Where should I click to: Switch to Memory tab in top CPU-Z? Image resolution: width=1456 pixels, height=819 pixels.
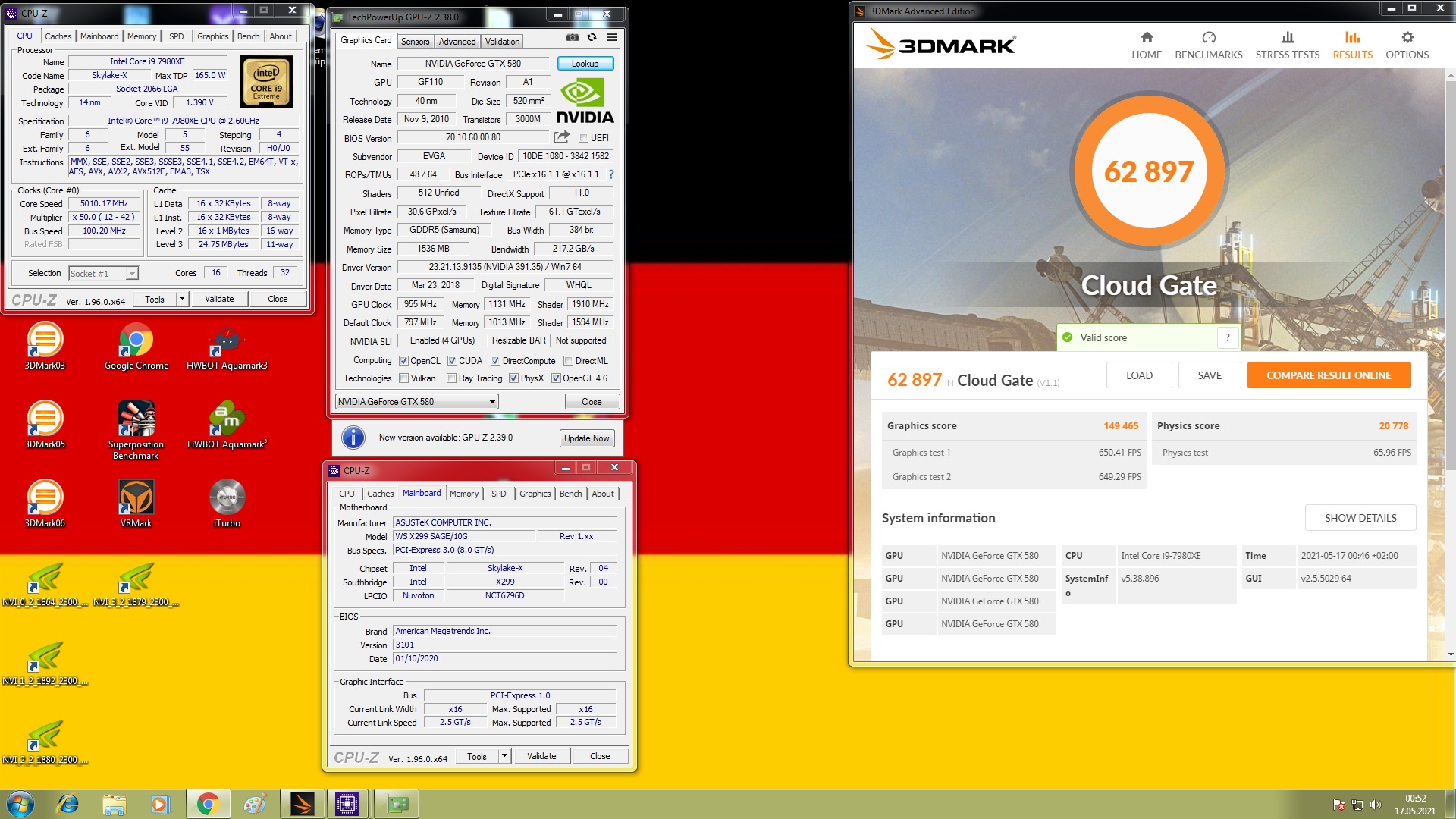142,36
